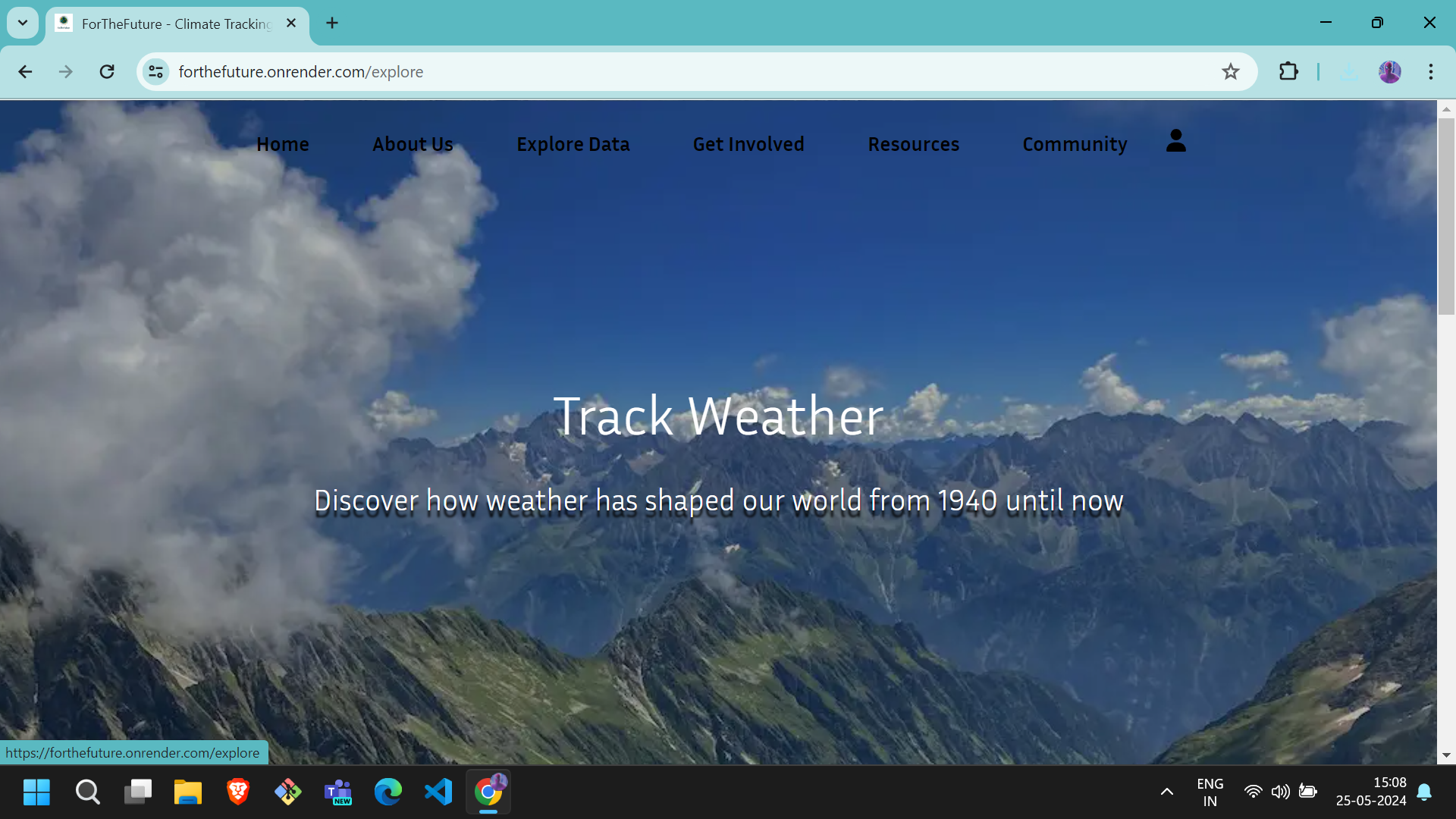
Task: Open the user profile account icon
Action: [x=1175, y=141]
